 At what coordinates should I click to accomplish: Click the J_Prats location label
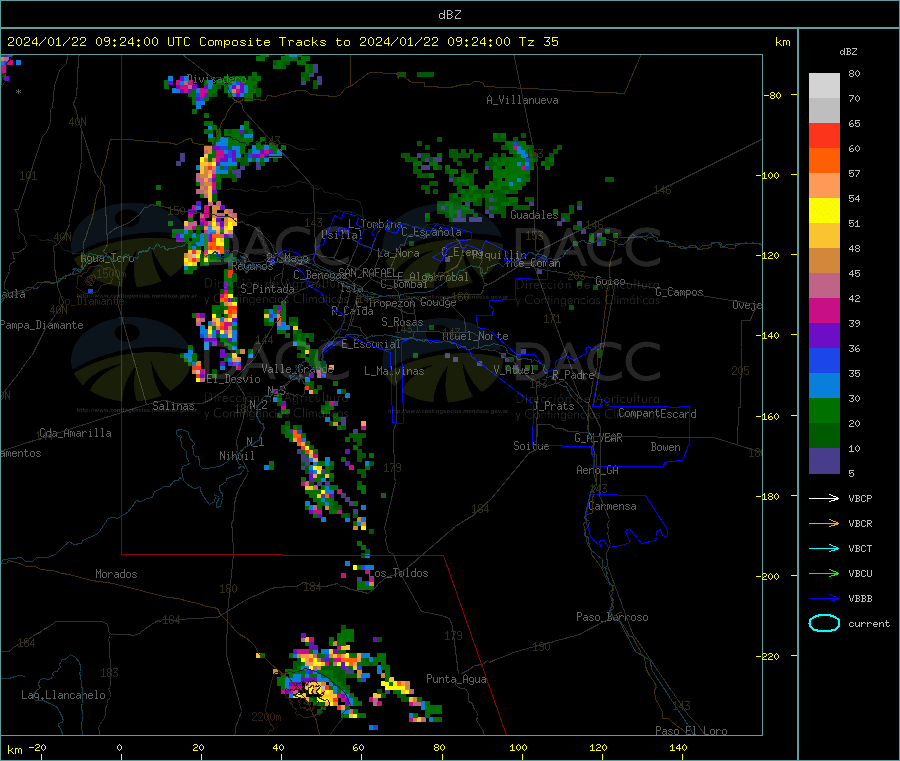point(554,405)
